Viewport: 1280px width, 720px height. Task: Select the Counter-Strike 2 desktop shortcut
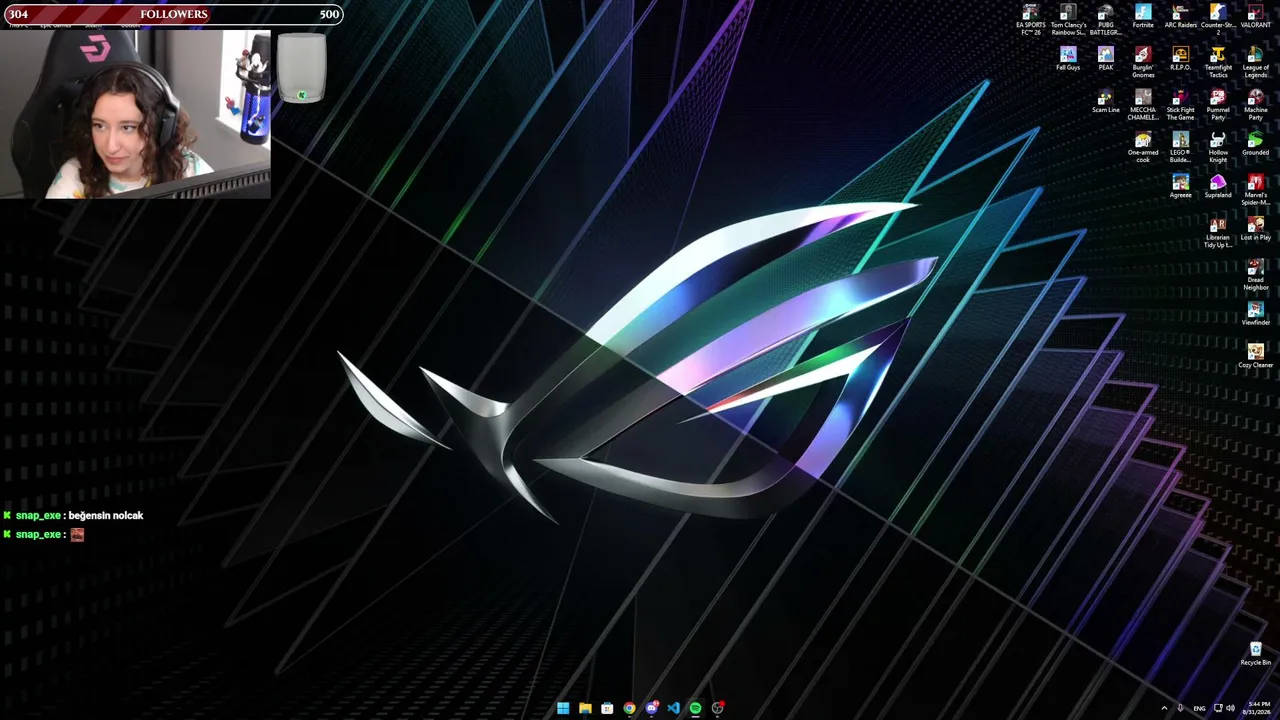pyautogui.click(x=1218, y=19)
